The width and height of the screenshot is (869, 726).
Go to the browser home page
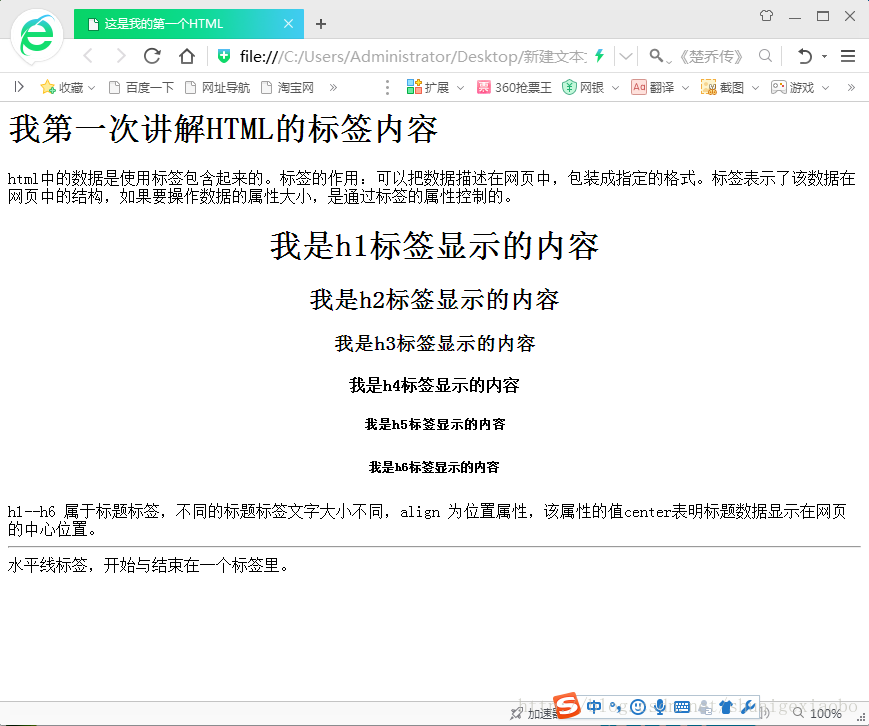186,56
